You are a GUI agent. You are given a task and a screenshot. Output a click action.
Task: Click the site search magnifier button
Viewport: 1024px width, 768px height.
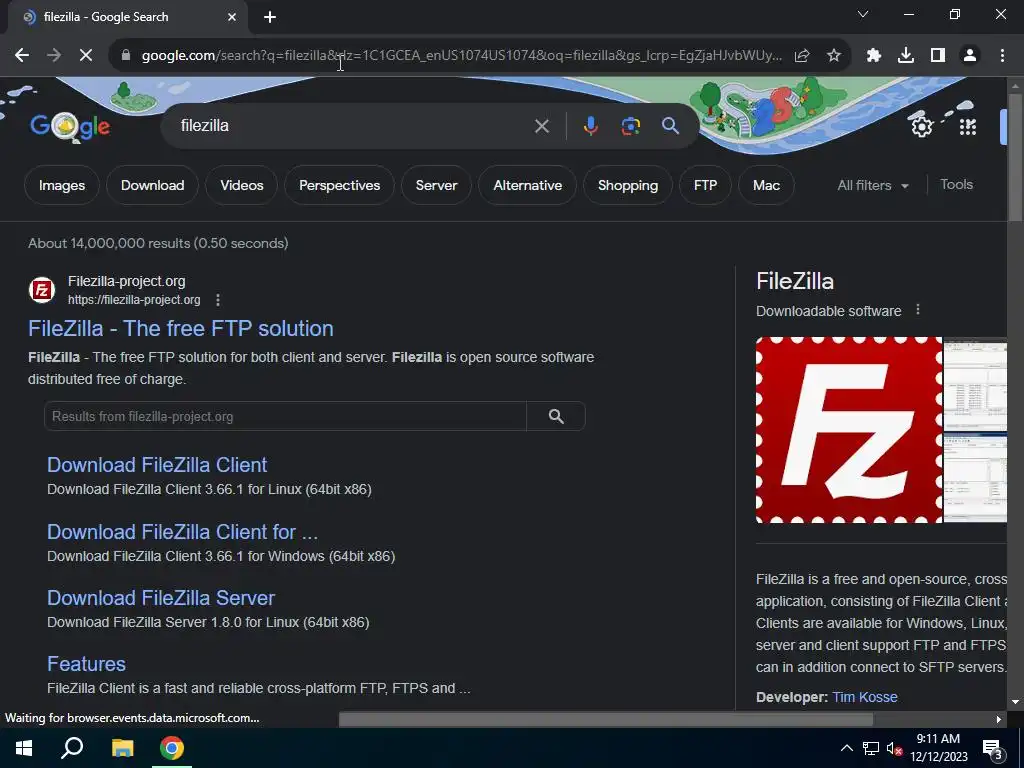pos(556,417)
